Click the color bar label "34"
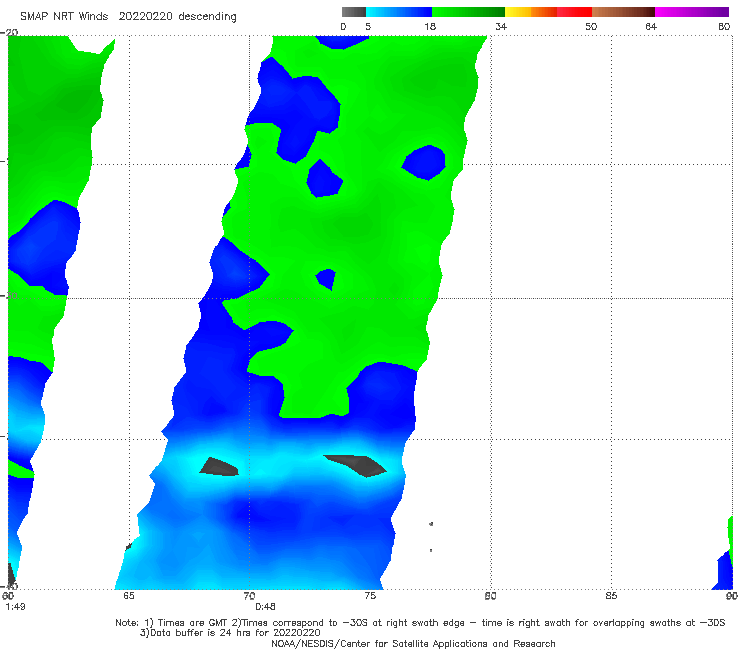 (x=501, y=26)
